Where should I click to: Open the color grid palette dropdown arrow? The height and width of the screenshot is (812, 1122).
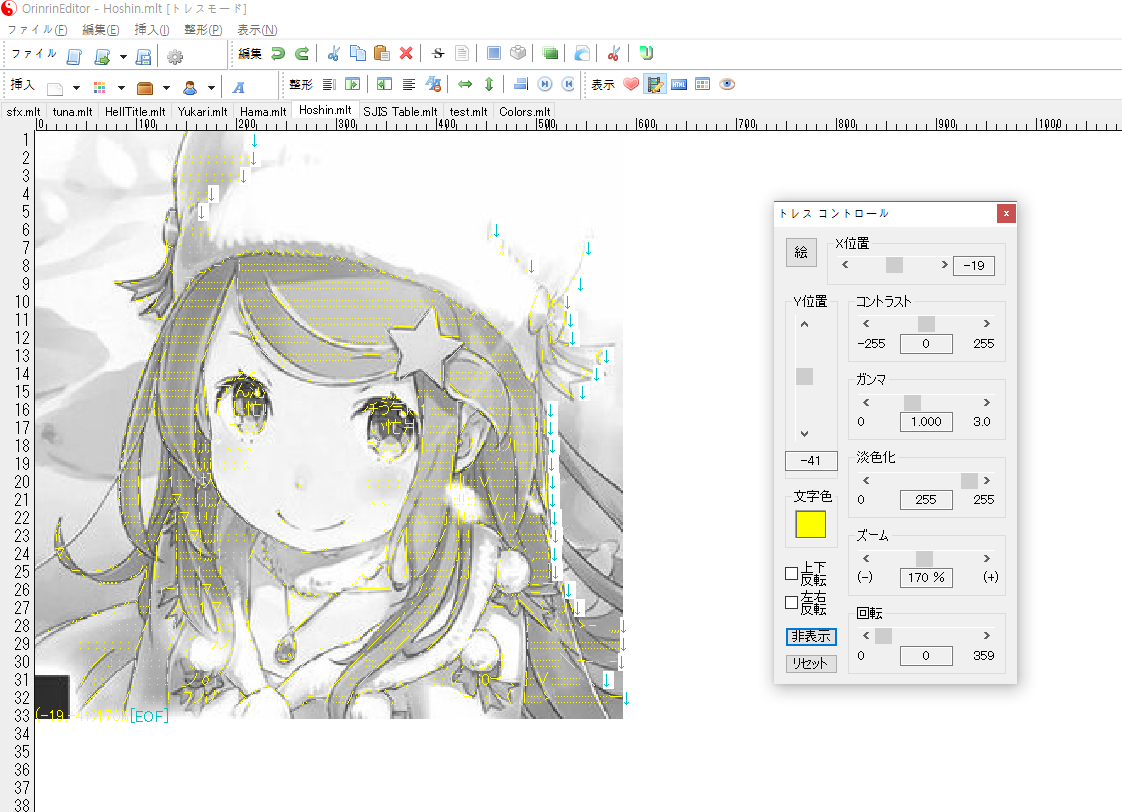[x=121, y=88]
